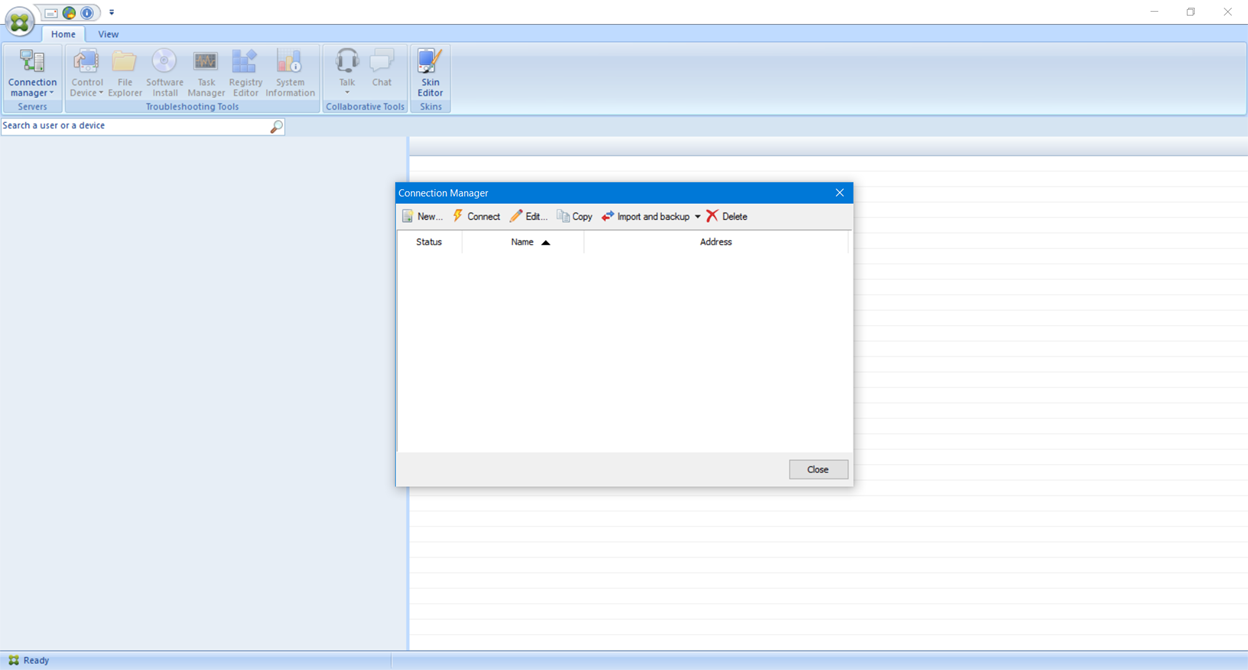Click the Close button in Connection Manager
The image size is (1248, 670).
click(x=818, y=469)
